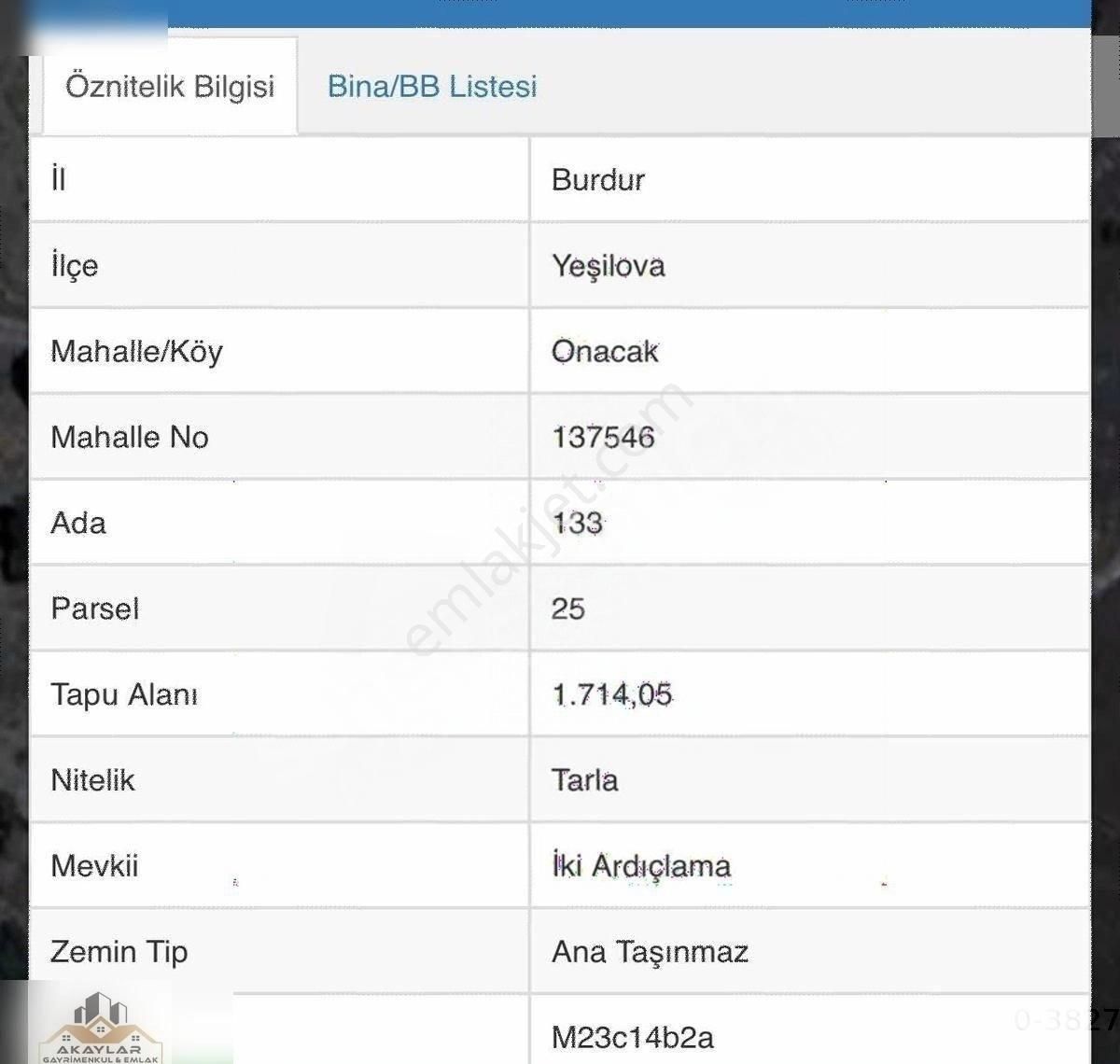Switch to Bina/BB Listesi tab

[432, 87]
